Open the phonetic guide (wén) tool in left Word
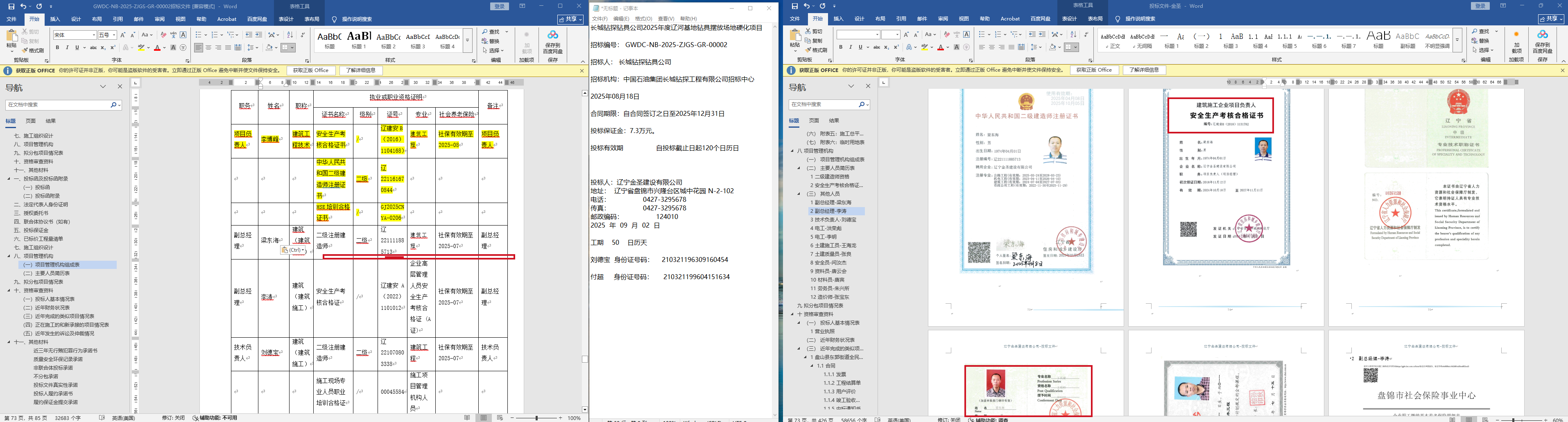 (173, 35)
